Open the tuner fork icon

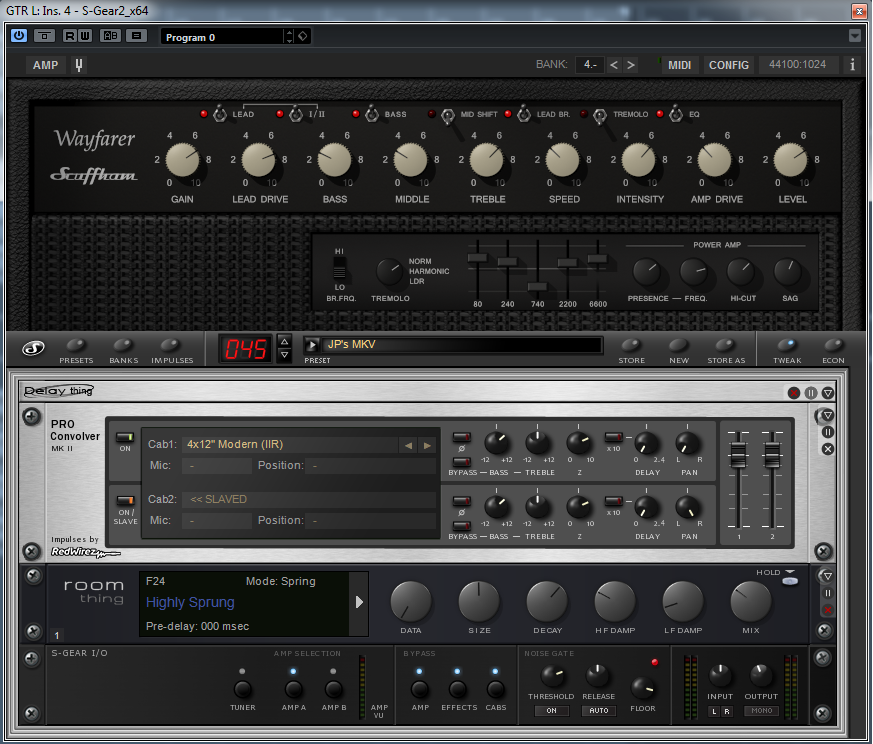point(79,65)
